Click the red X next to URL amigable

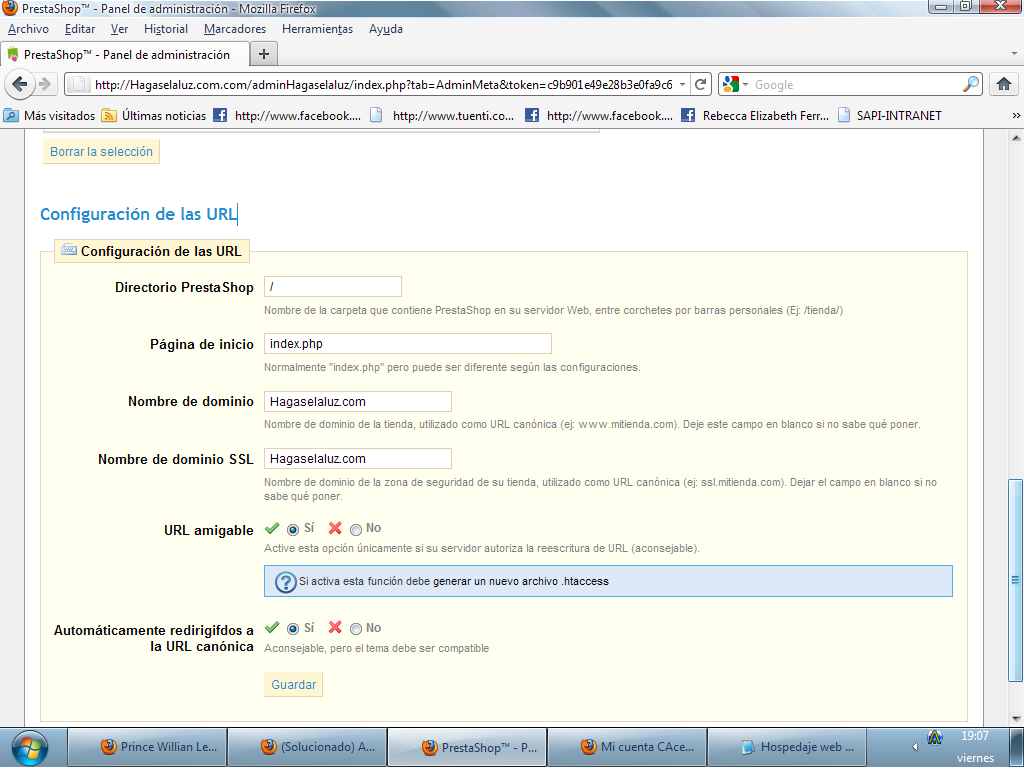335,528
